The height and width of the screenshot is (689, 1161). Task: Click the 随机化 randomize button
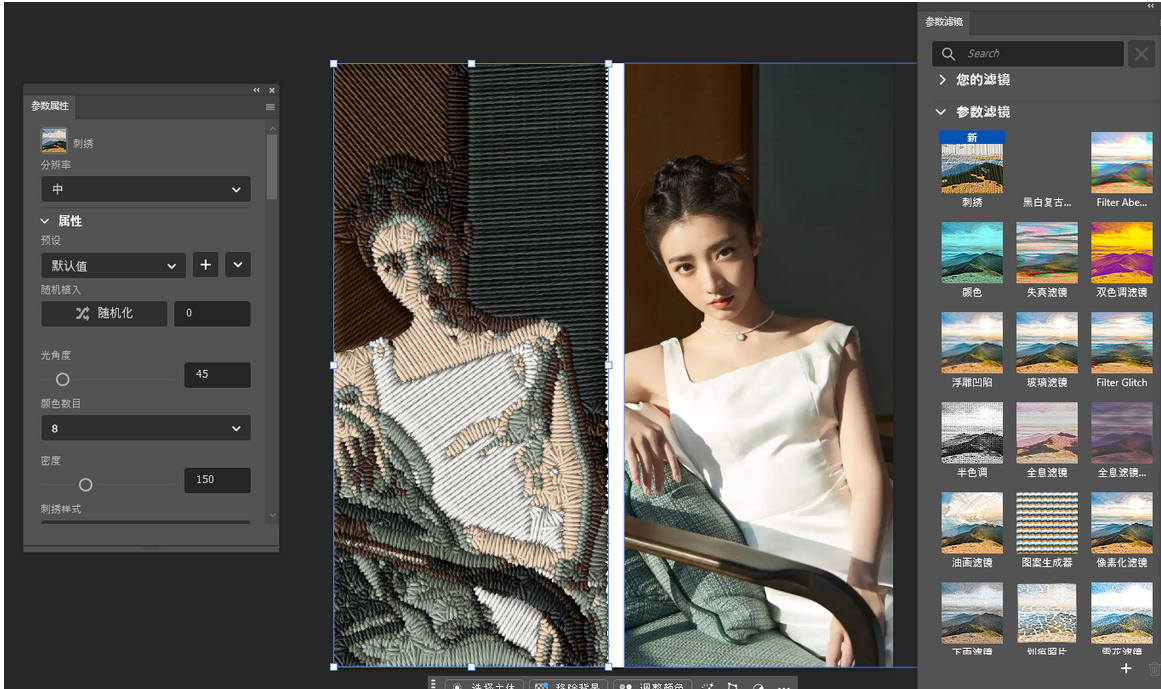coord(104,313)
